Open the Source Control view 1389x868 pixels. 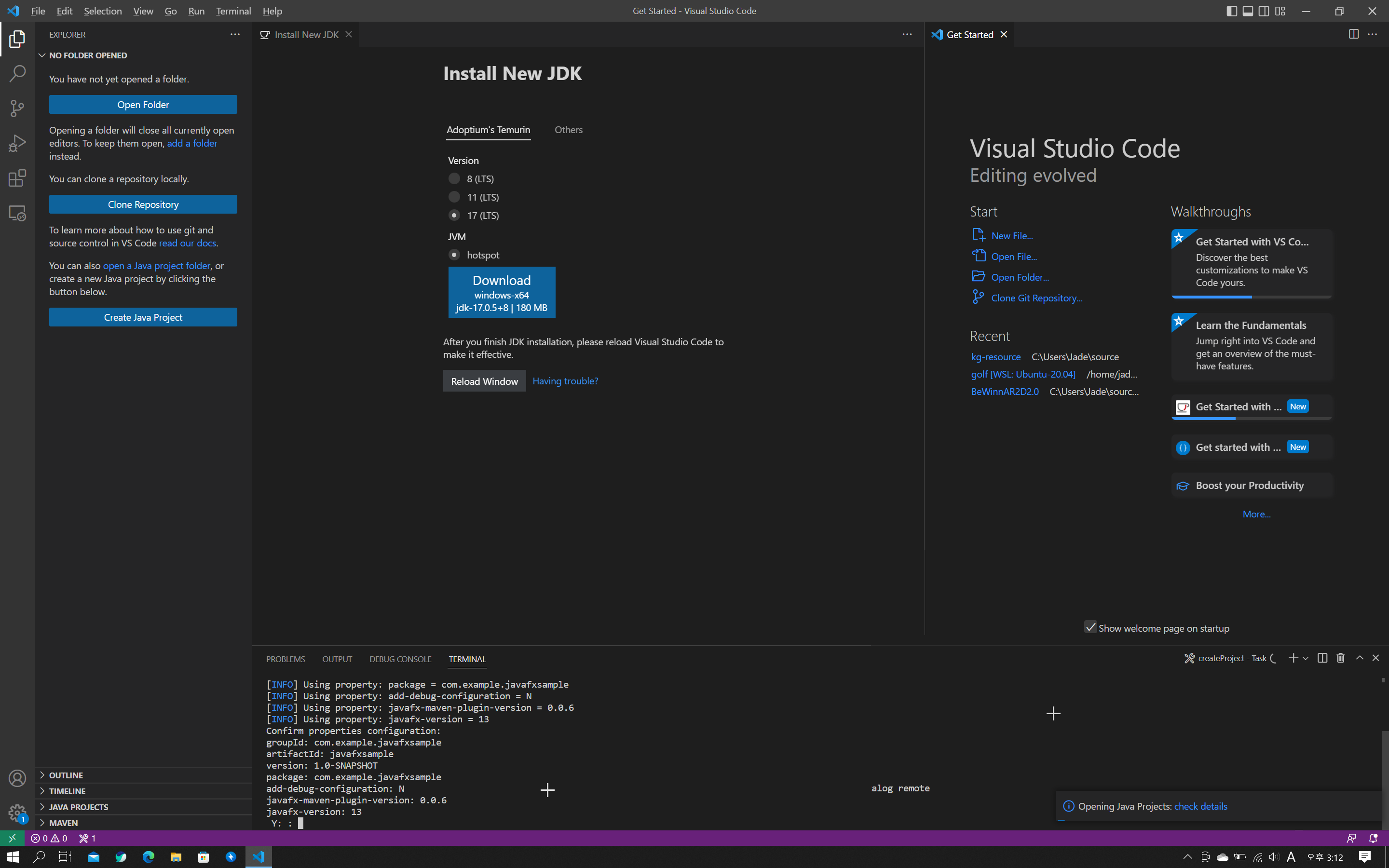click(17, 108)
